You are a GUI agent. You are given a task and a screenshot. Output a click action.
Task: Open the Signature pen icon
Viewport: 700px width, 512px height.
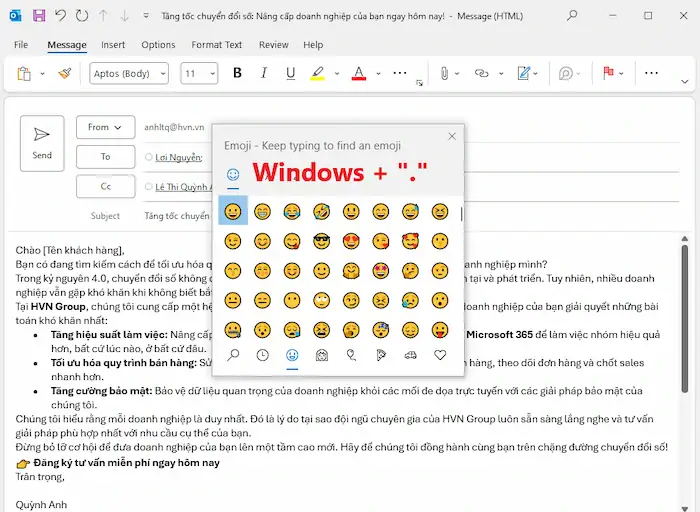[x=525, y=73]
